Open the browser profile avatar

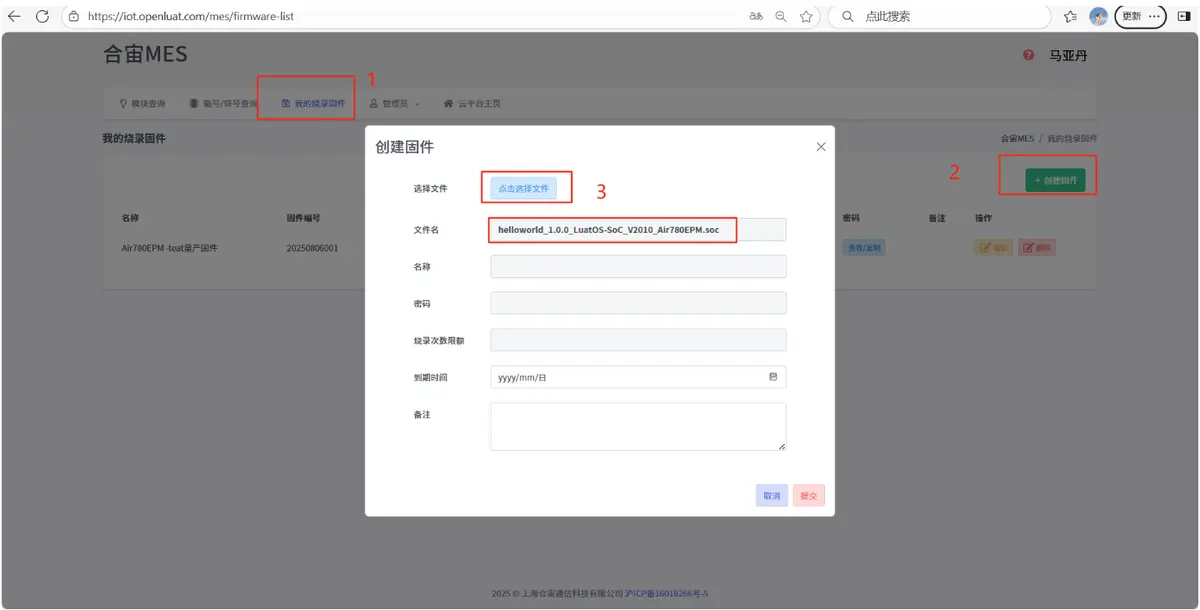[1099, 16]
